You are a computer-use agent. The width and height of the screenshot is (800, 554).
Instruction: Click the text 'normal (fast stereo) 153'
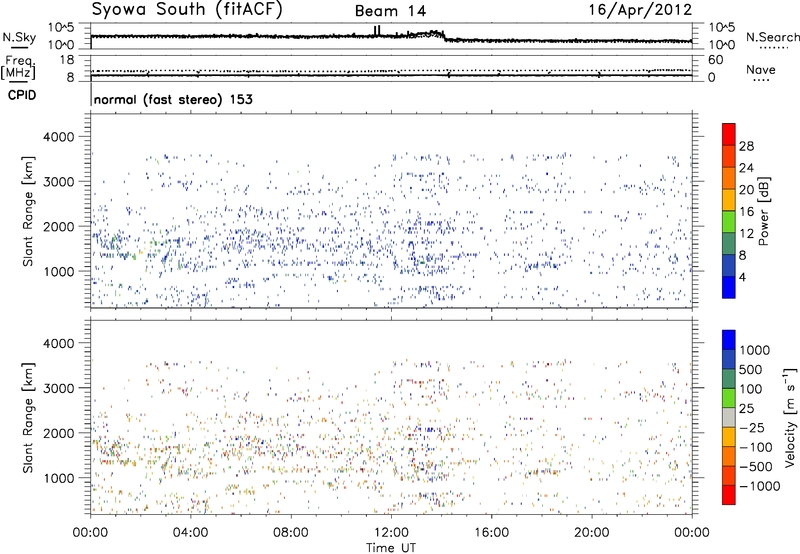point(173,99)
